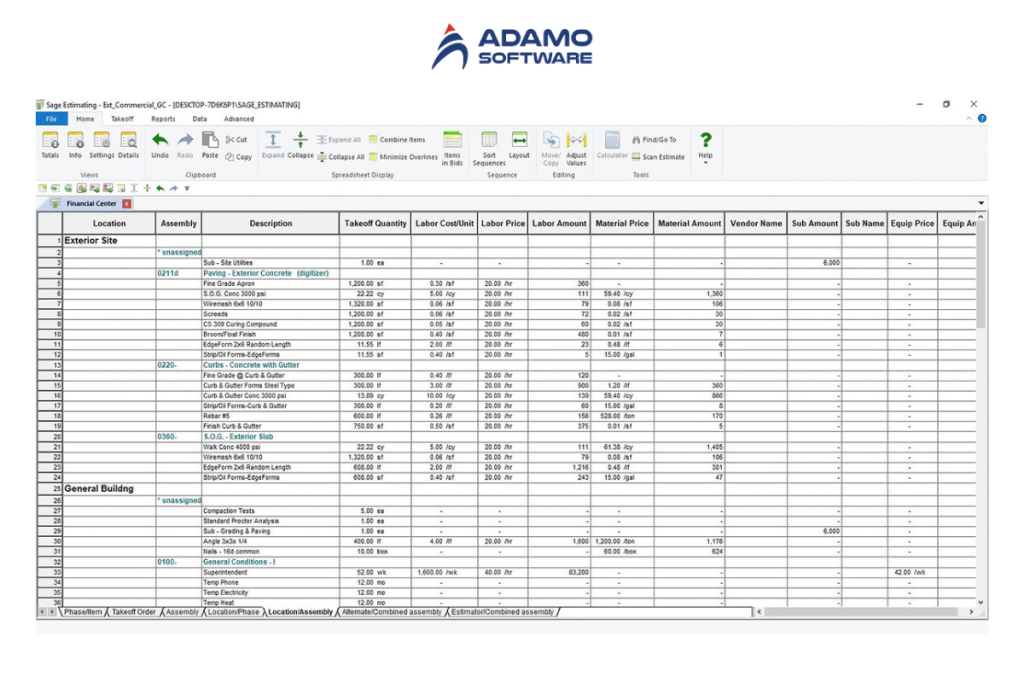Select the Totals icon in the Views group

pos(52,145)
